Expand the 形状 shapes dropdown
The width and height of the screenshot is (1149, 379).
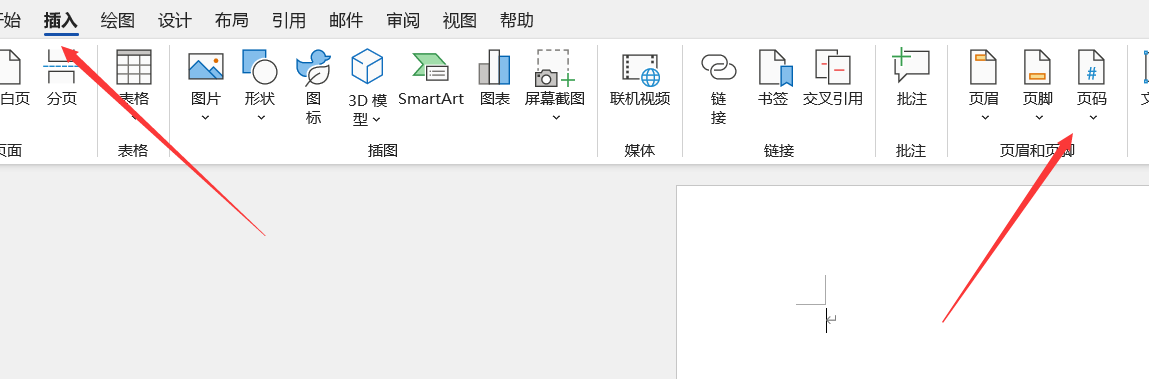(260, 117)
